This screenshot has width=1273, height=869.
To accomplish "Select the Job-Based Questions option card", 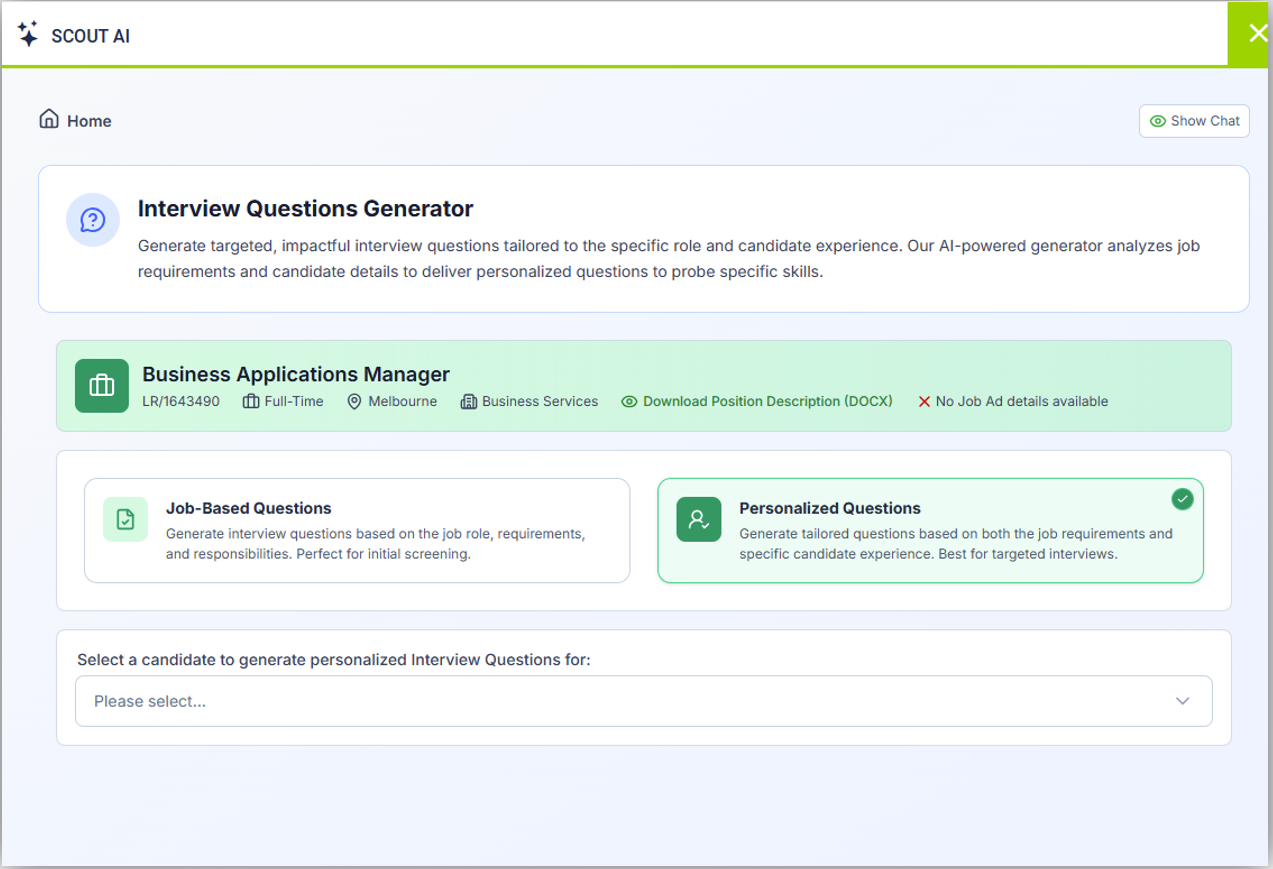I will click(x=357, y=530).
